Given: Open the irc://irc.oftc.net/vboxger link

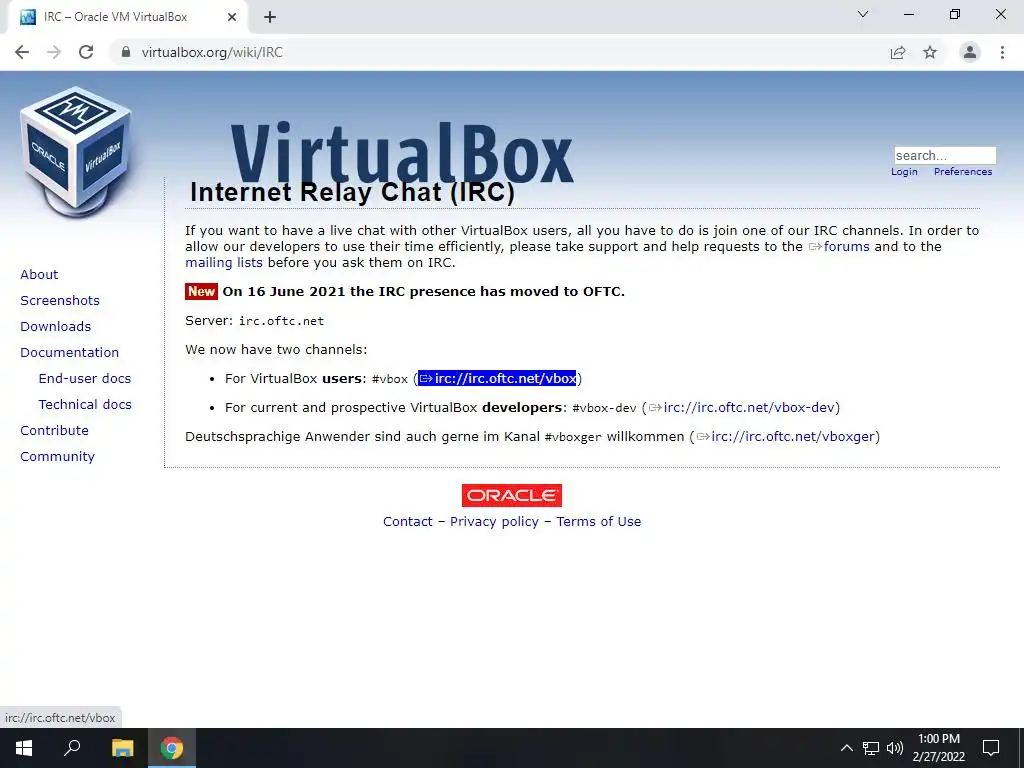Looking at the screenshot, I should tap(786, 436).
